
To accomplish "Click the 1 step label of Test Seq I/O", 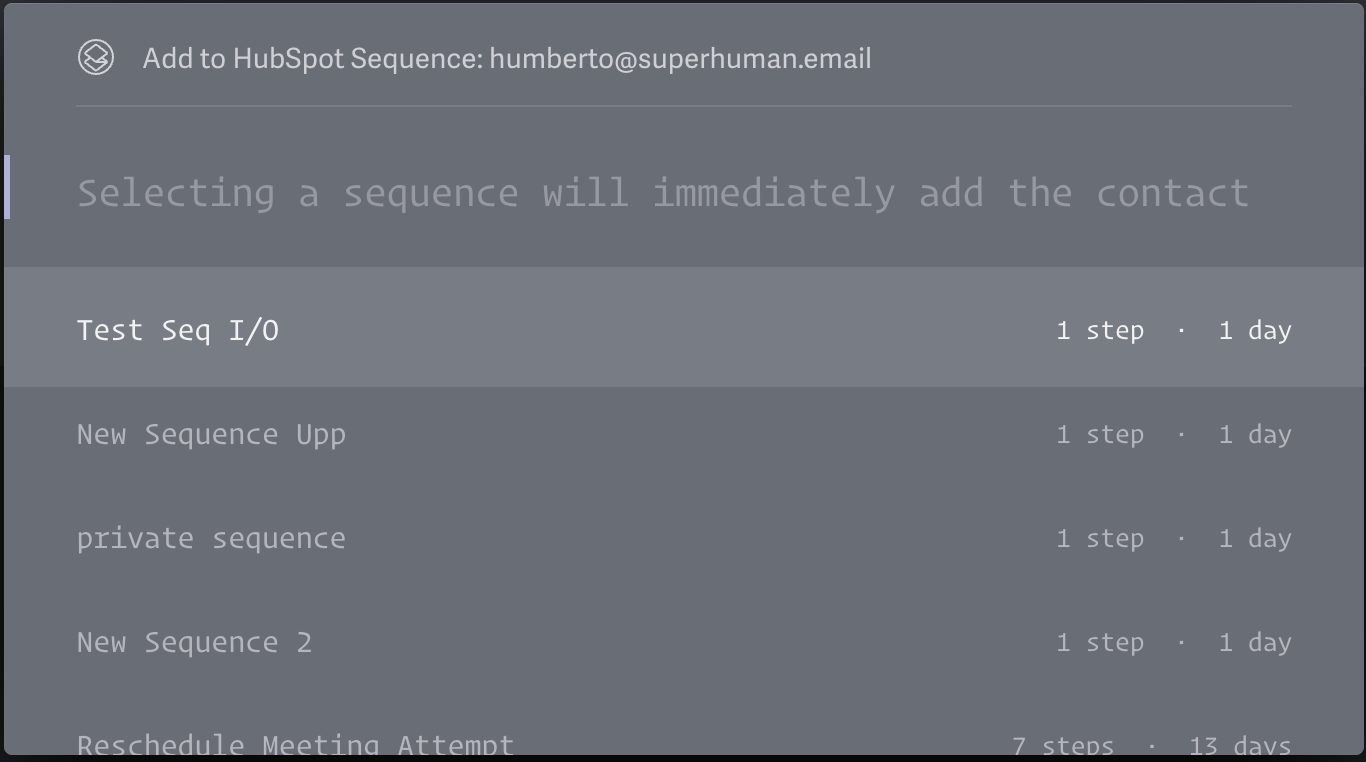I will (1100, 330).
